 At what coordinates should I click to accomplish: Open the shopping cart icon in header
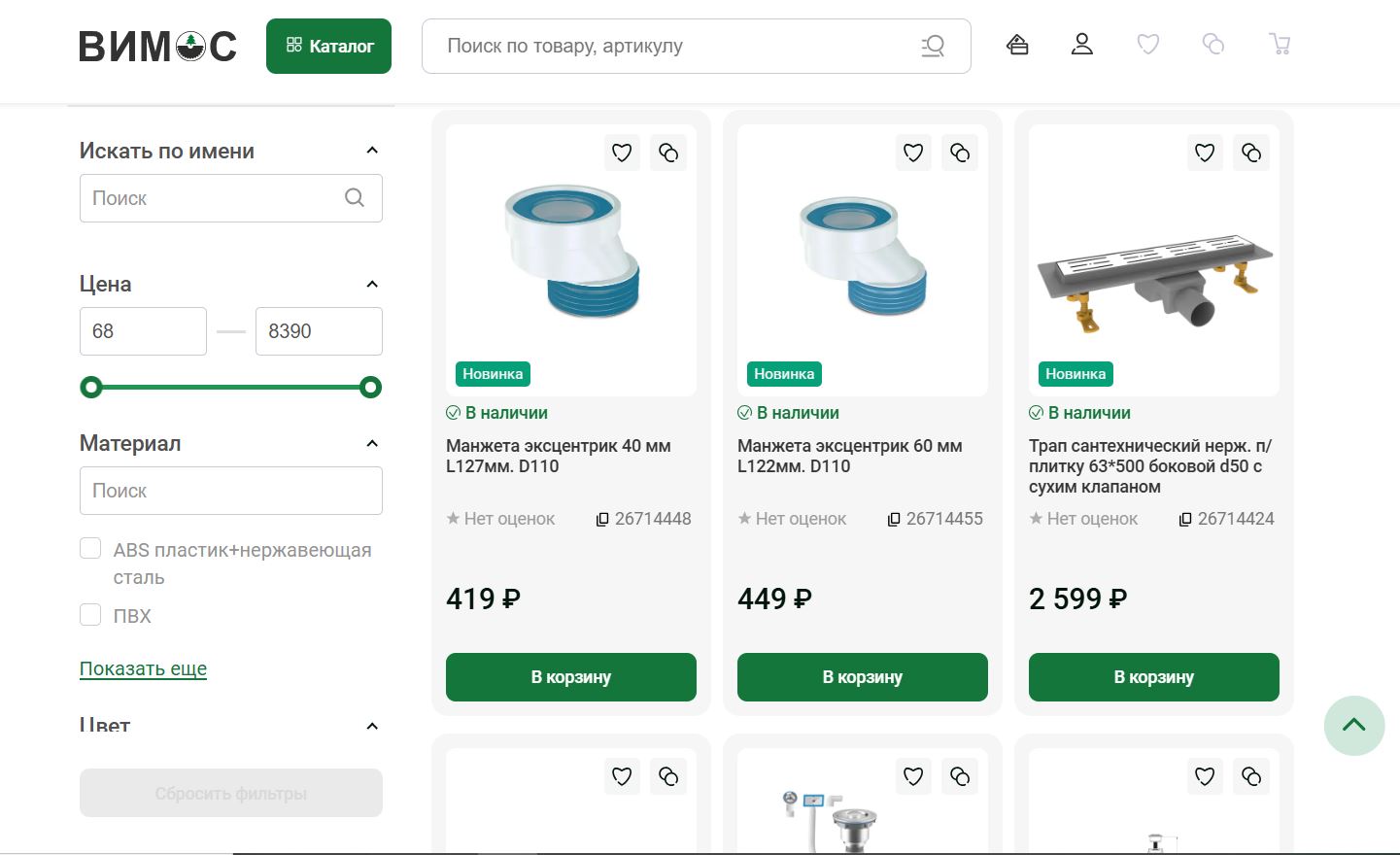pos(1280,45)
